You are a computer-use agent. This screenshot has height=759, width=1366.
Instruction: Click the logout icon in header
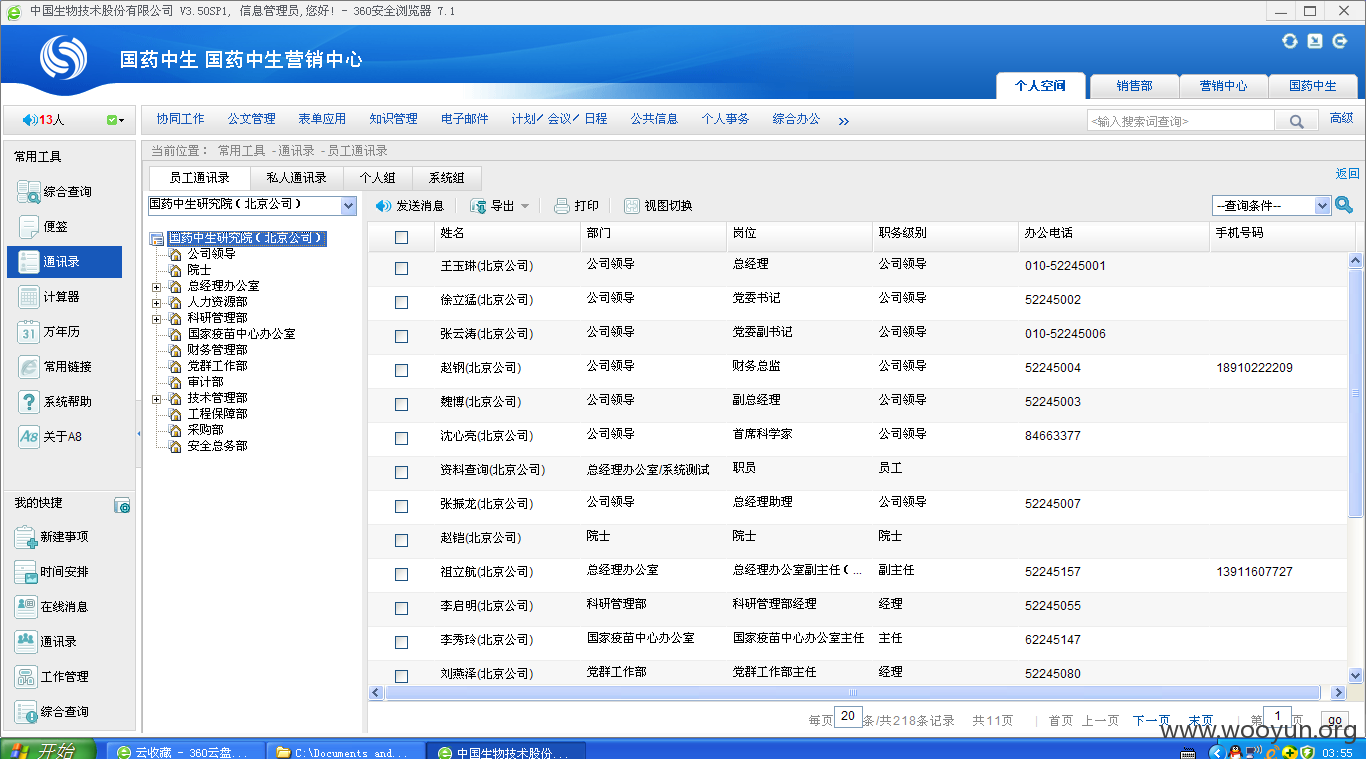(x=1340, y=41)
